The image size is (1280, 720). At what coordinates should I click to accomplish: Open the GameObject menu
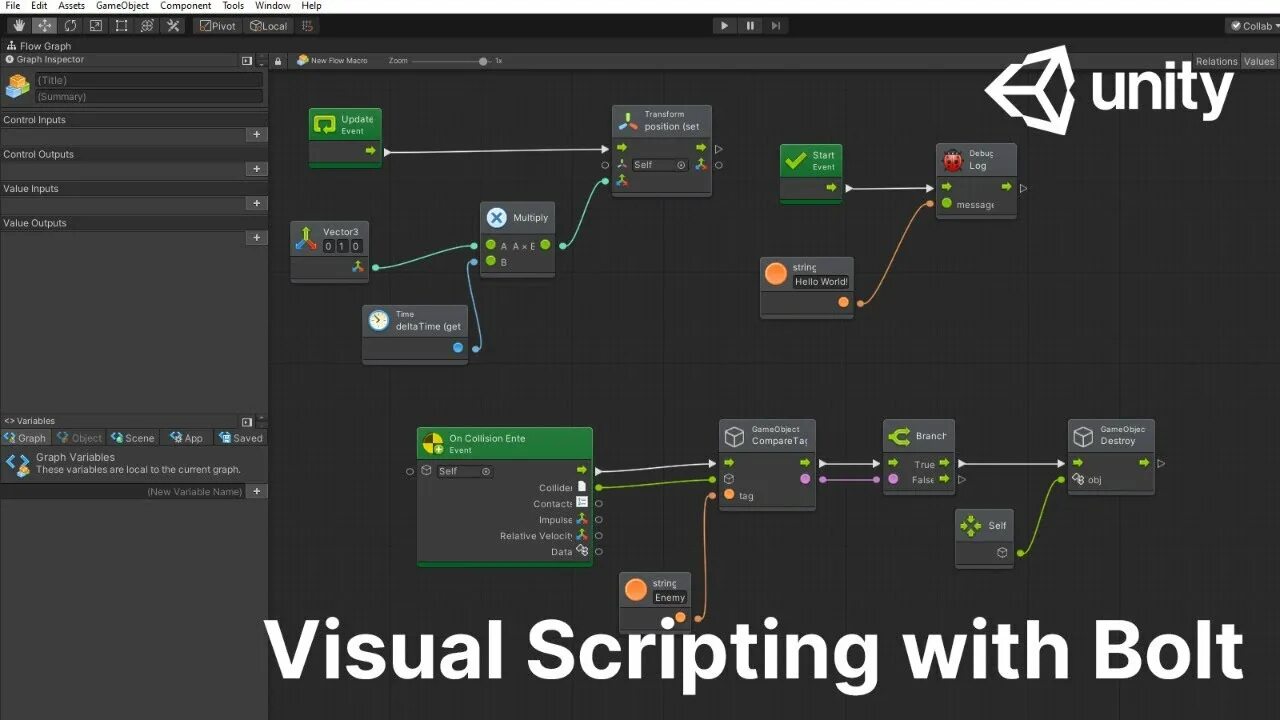tap(122, 6)
